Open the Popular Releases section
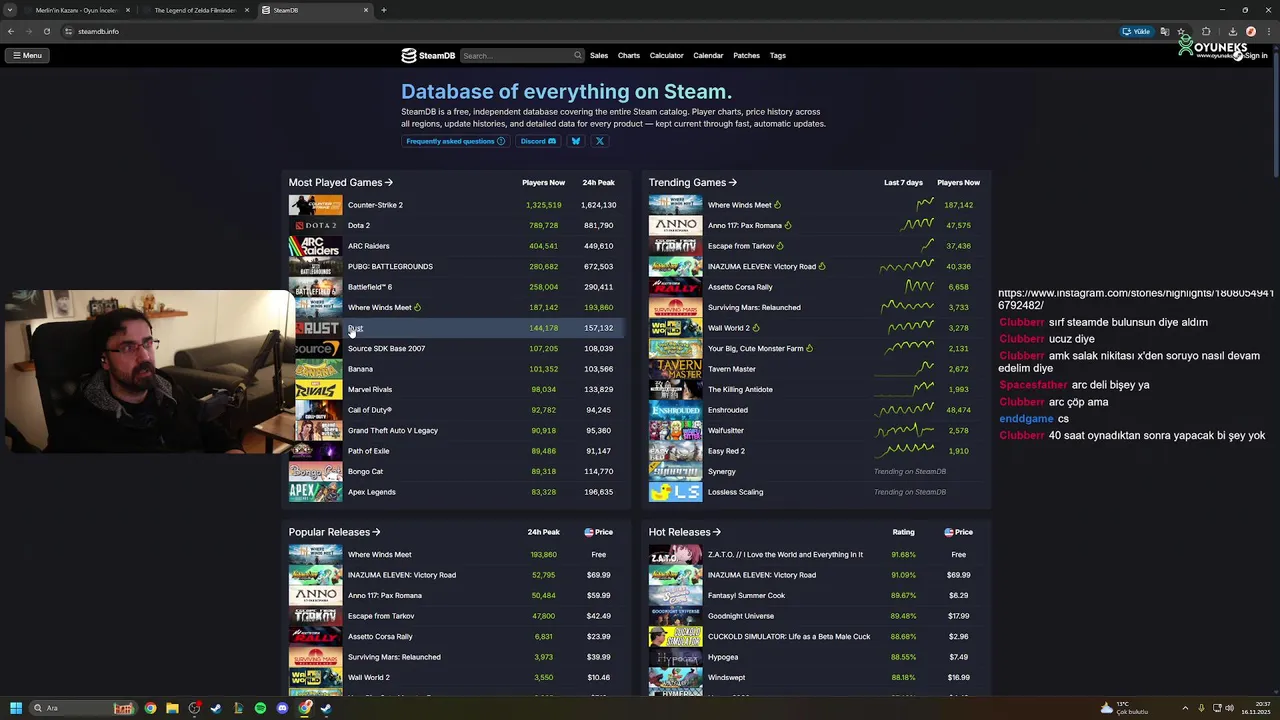Image resolution: width=1280 pixels, height=720 pixels. tap(335, 532)
